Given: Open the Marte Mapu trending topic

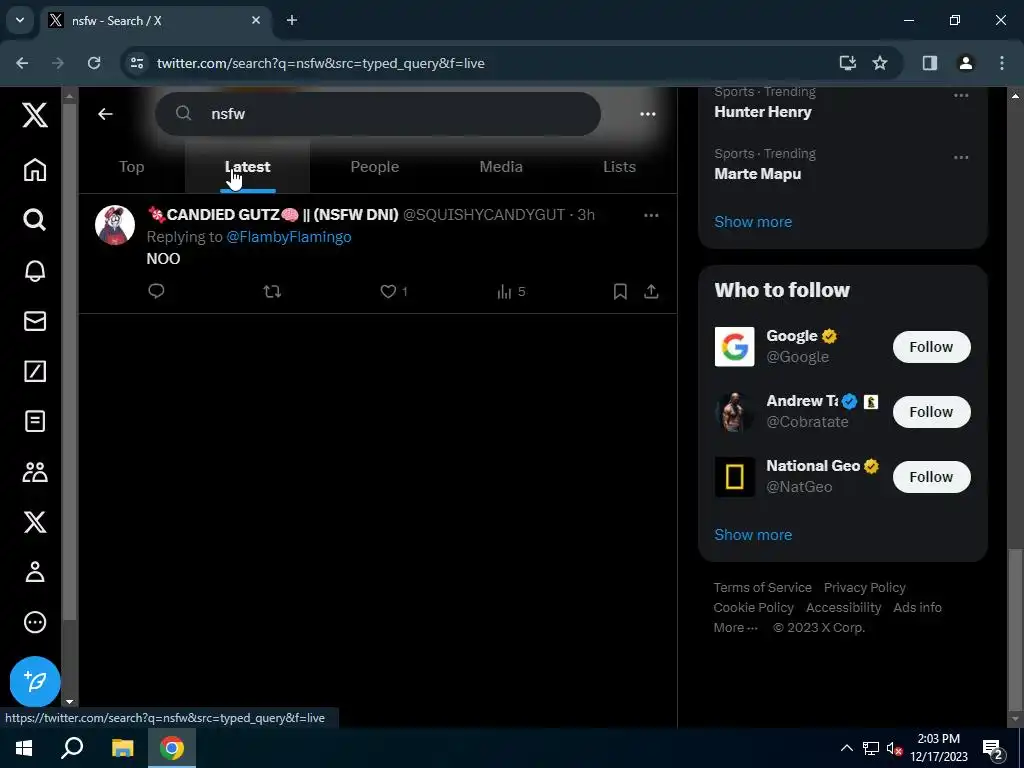Looking at the screenshot, I should click(x=758, y=174).
